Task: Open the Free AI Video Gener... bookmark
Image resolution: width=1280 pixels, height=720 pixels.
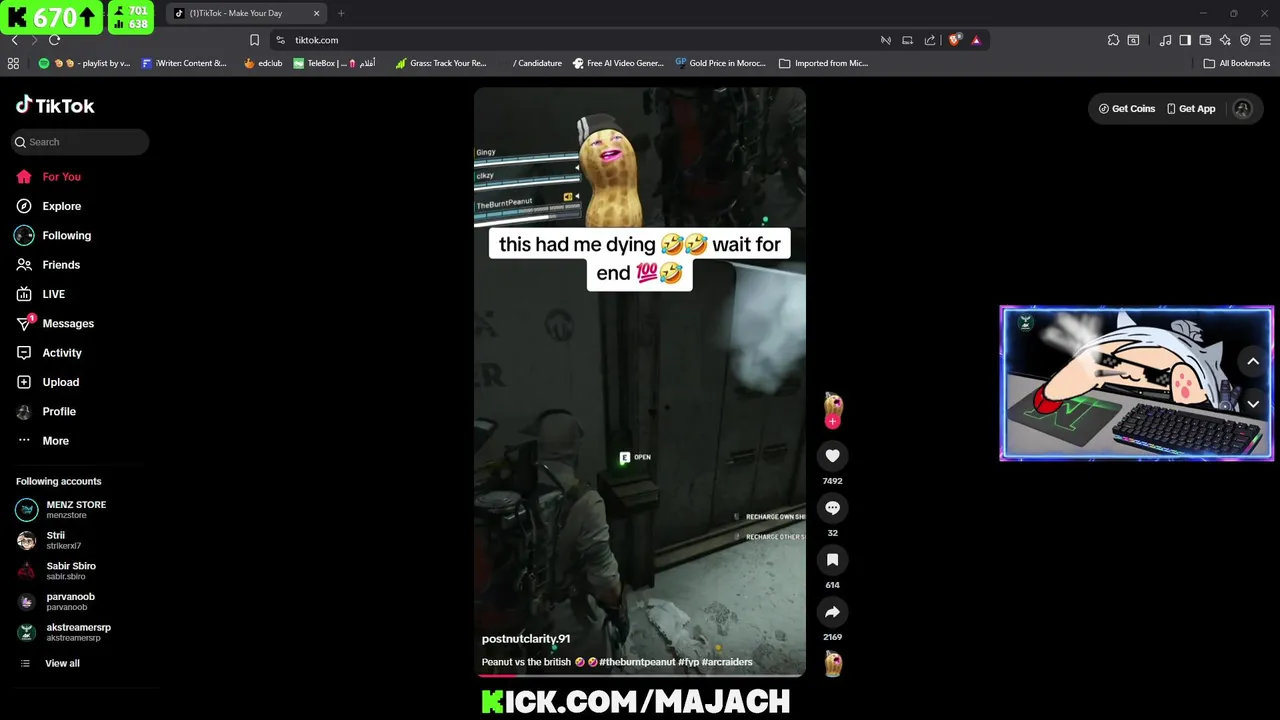Action: click(618, 63)
